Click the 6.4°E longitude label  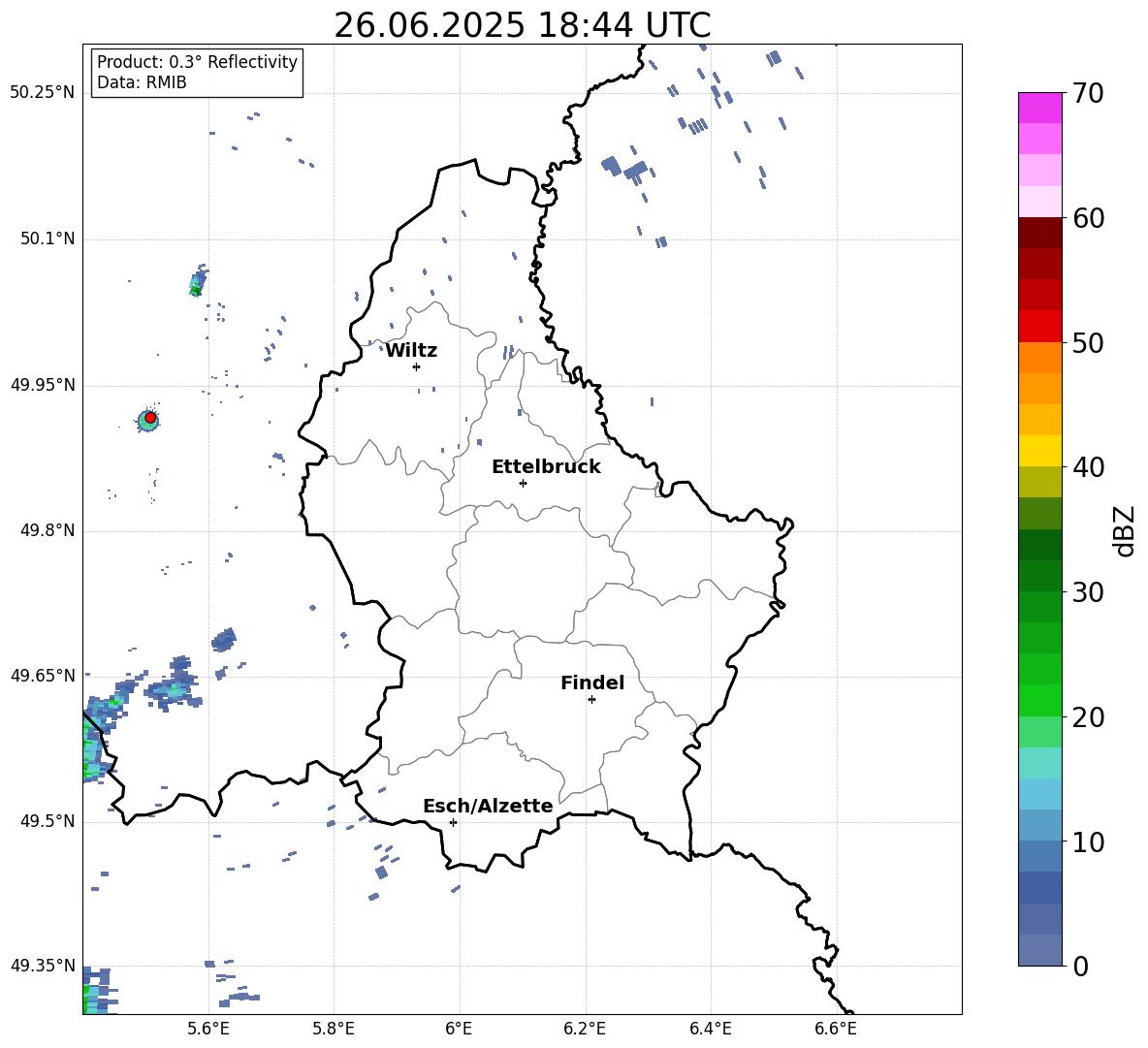(x=710, y=1029)
